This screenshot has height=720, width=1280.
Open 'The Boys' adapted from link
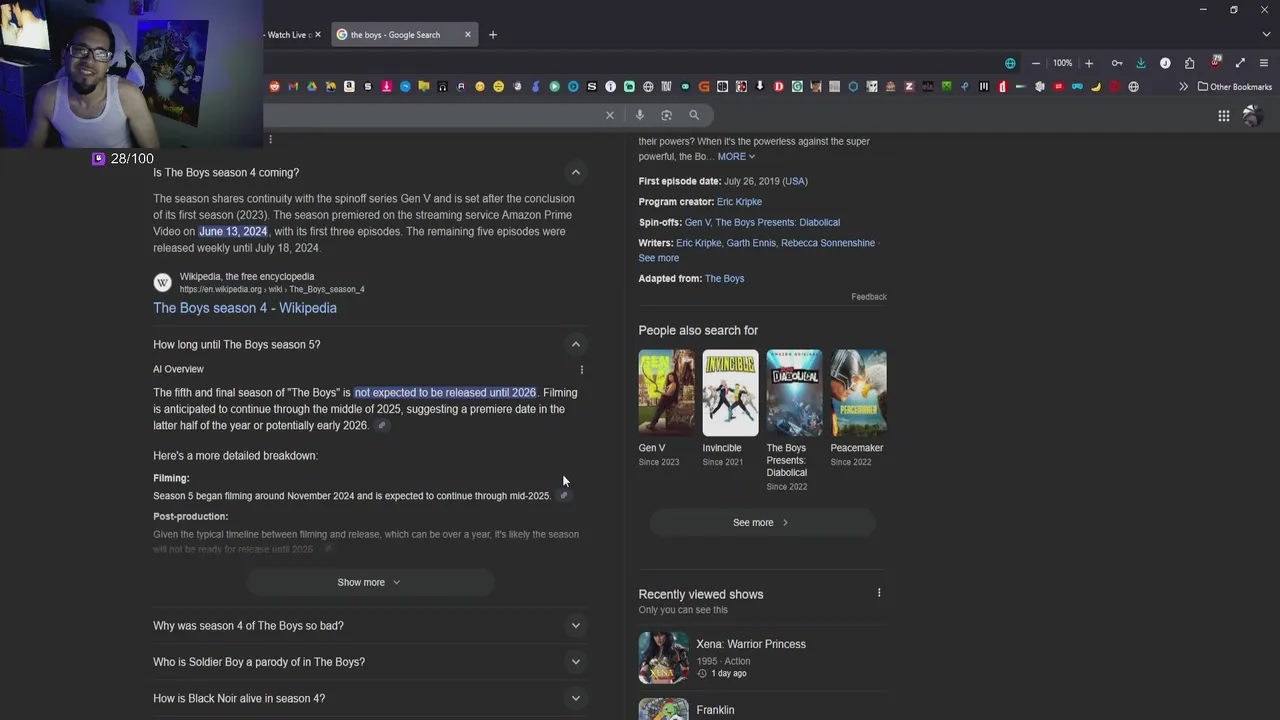pos(725,279)
